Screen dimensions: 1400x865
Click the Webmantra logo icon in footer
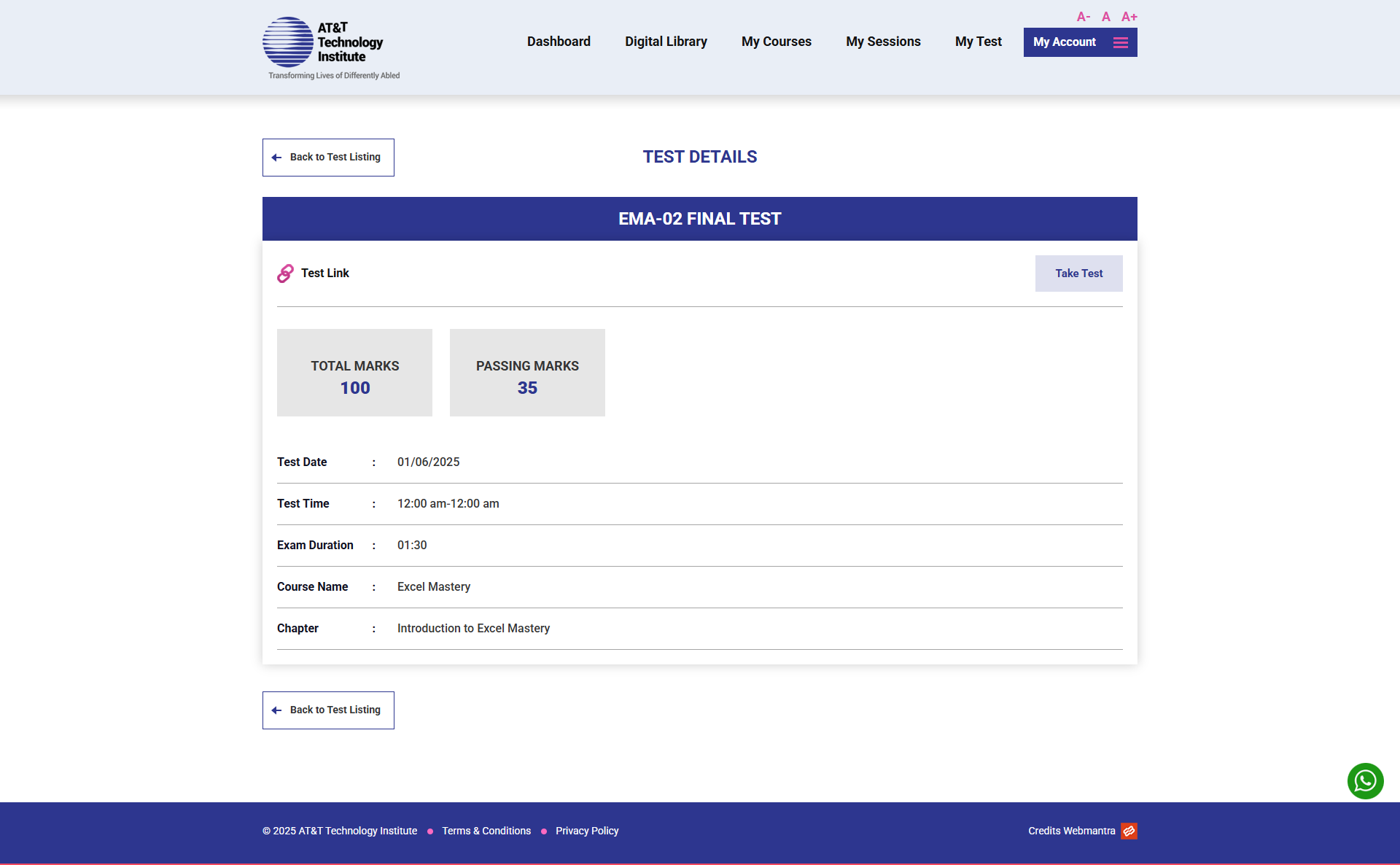point(1129,831)
